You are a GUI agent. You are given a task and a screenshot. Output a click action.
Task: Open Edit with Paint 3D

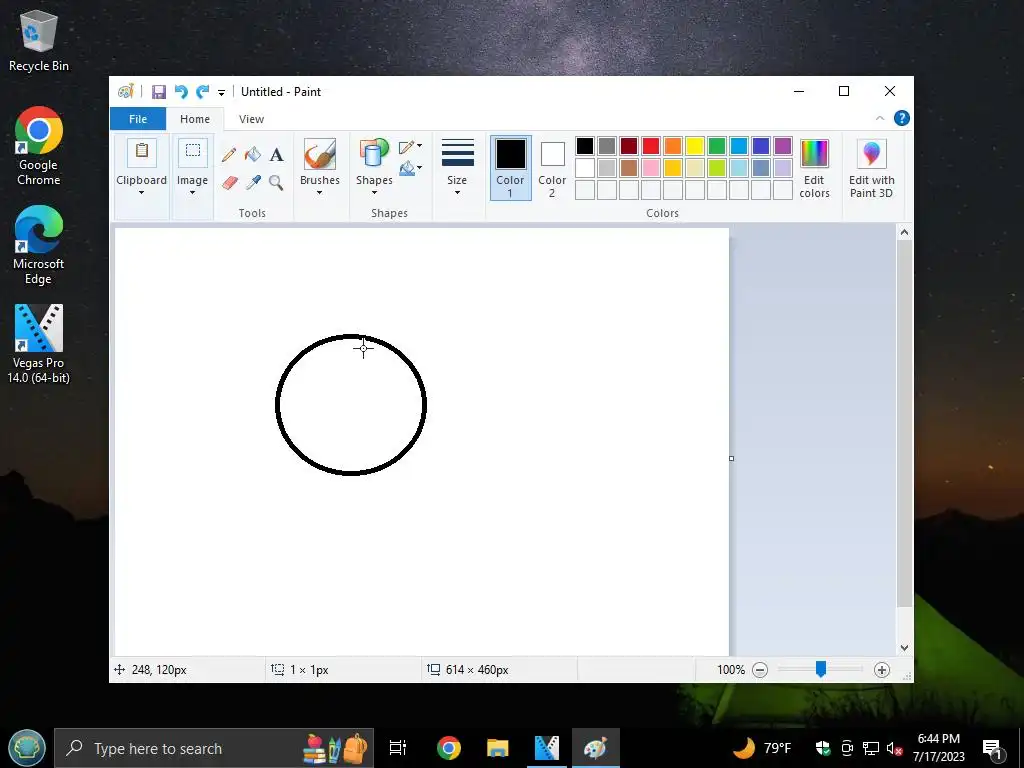pos(871,168)
